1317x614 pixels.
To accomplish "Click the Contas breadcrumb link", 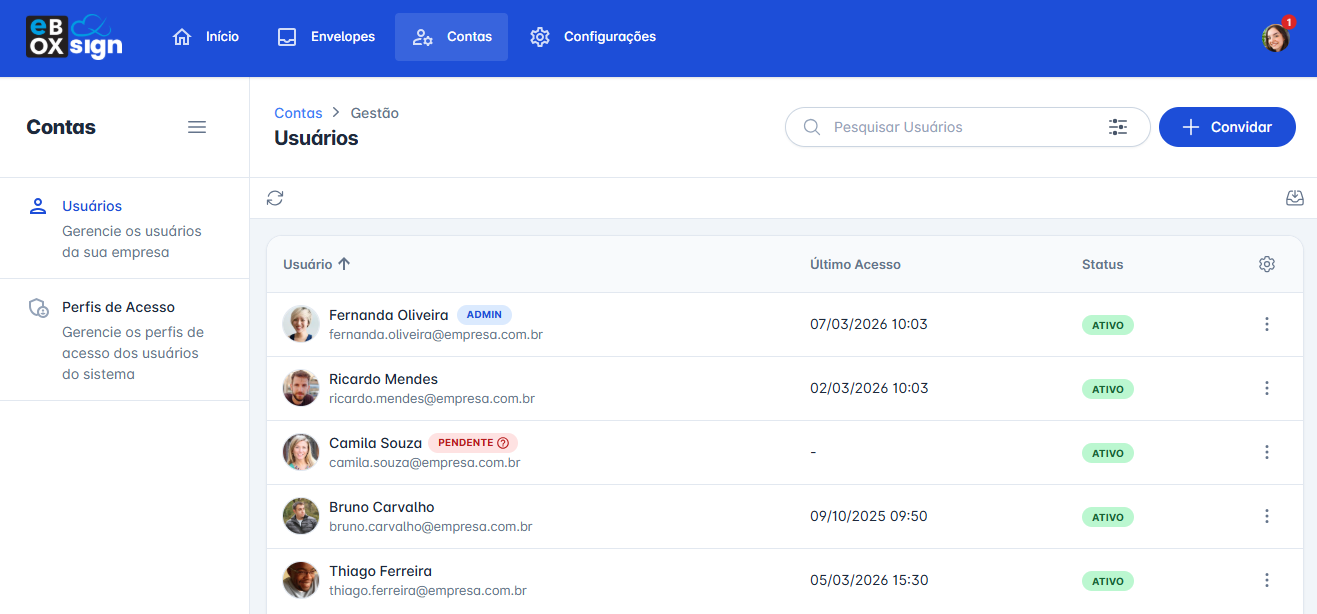I will [298, 113].
